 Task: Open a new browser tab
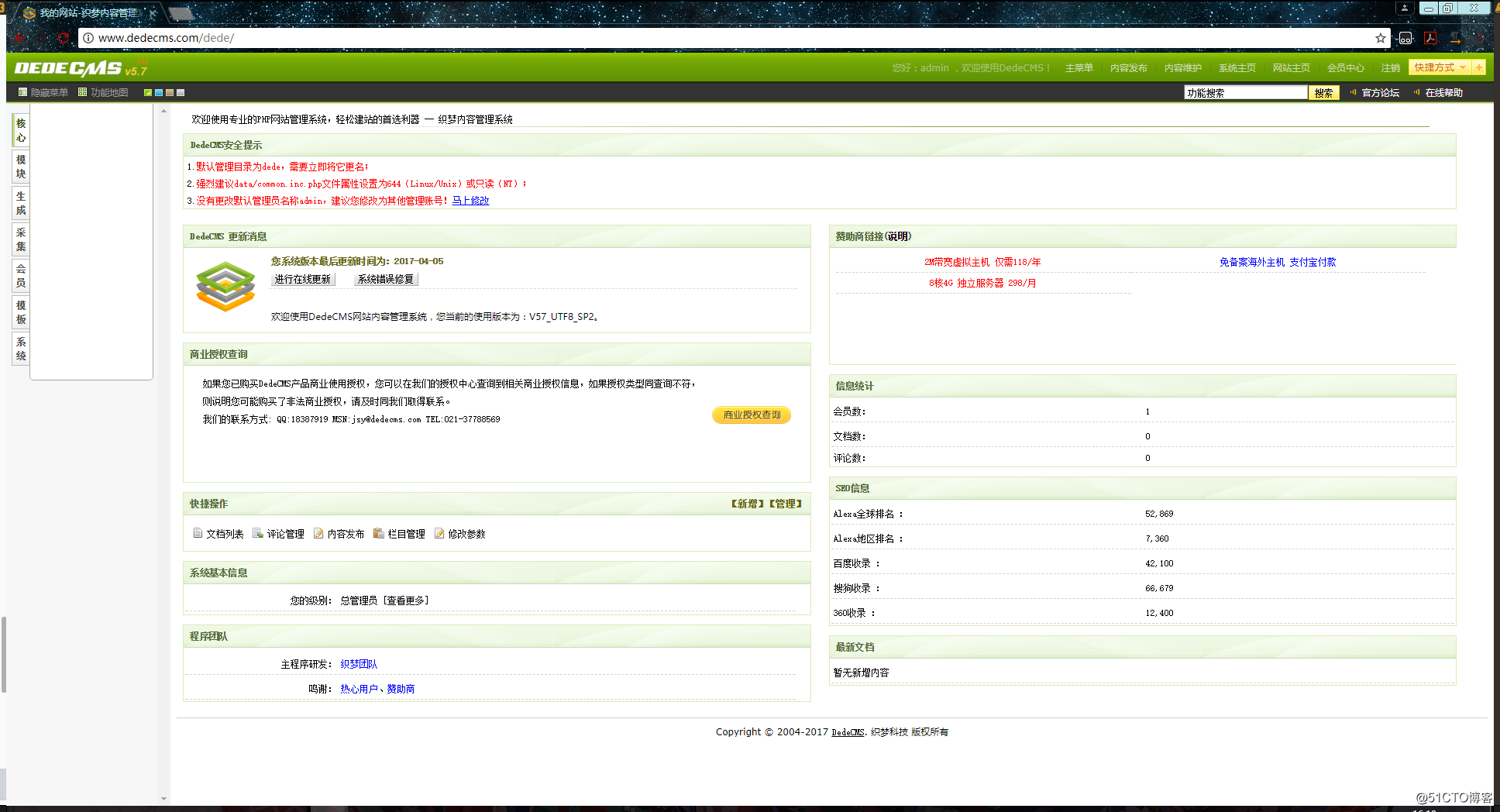click(x=181, y=13)
